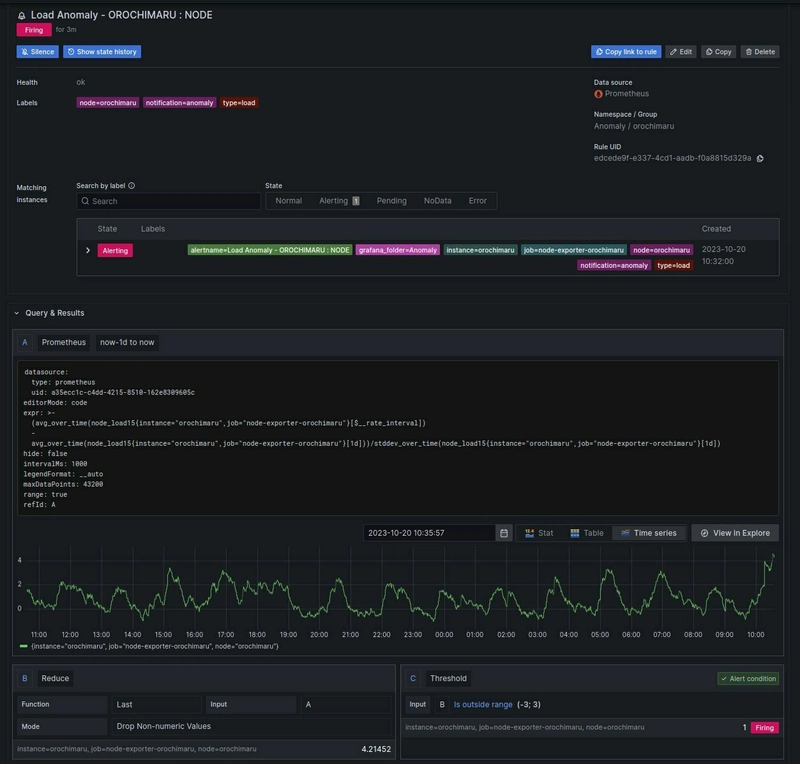Click the B Reduce refId badge
800x764 pixels.
coord(24,678)
